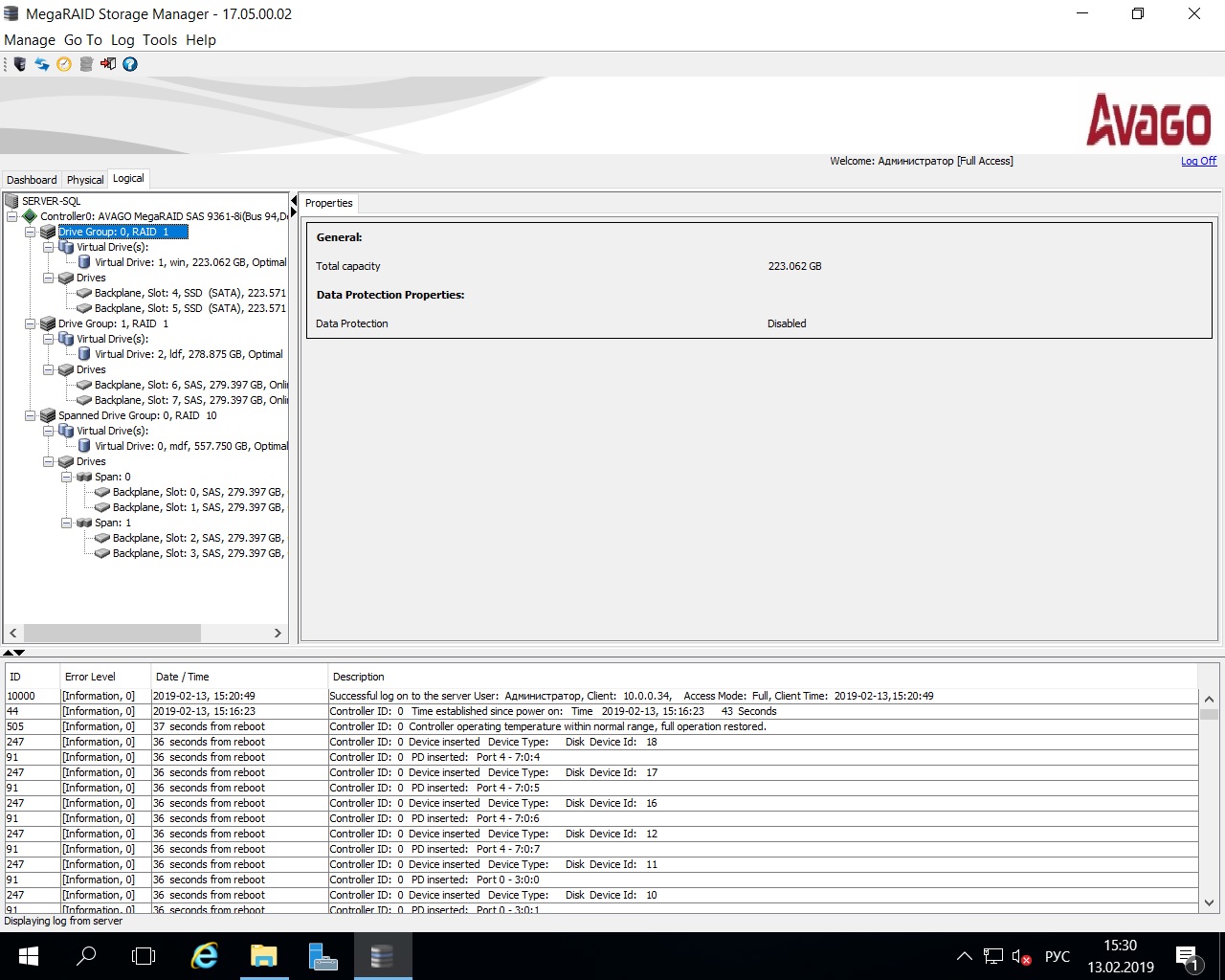Image resolution: width=1225 pixels, height=980 pixels.
Task: Click the red-arrow door log off toolbar icon
Action: tap(108, 64)
